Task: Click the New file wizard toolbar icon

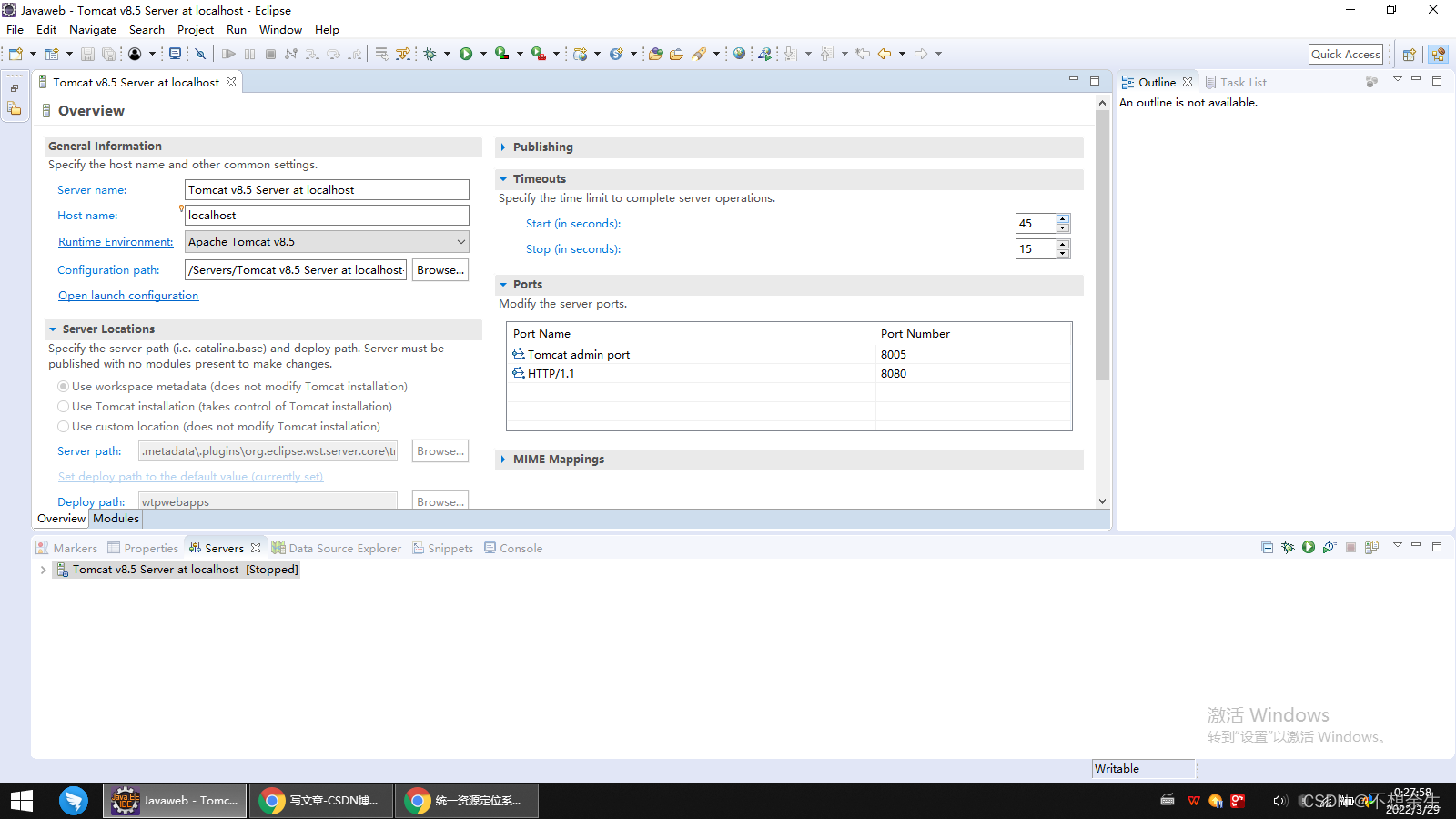Action: (x=15, y=54)
